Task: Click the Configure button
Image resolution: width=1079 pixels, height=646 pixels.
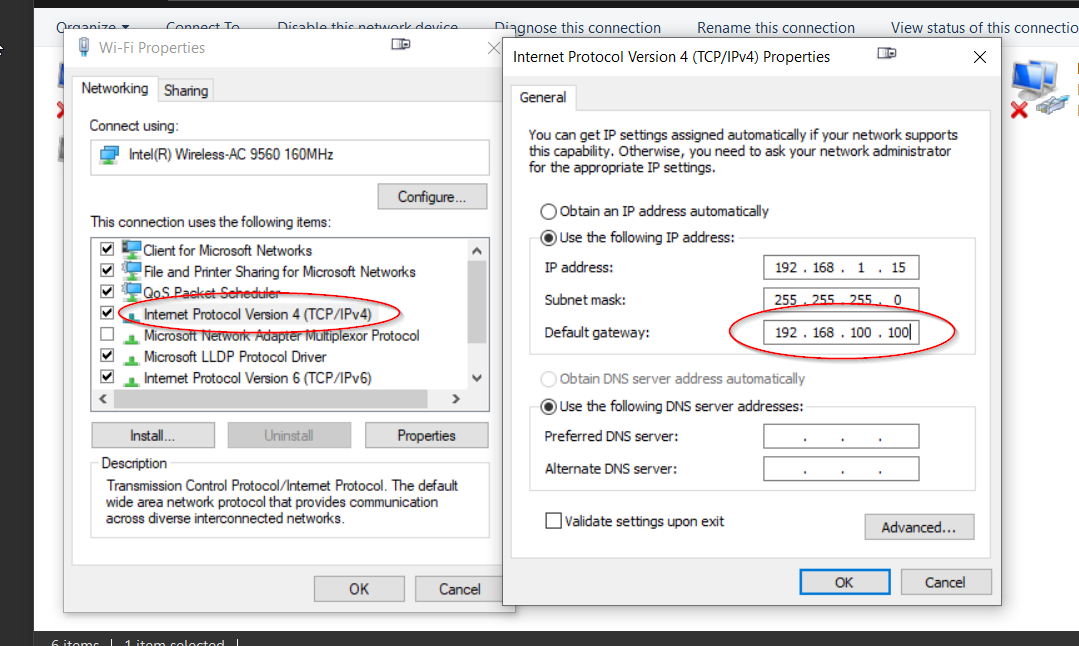Action: 431,196
